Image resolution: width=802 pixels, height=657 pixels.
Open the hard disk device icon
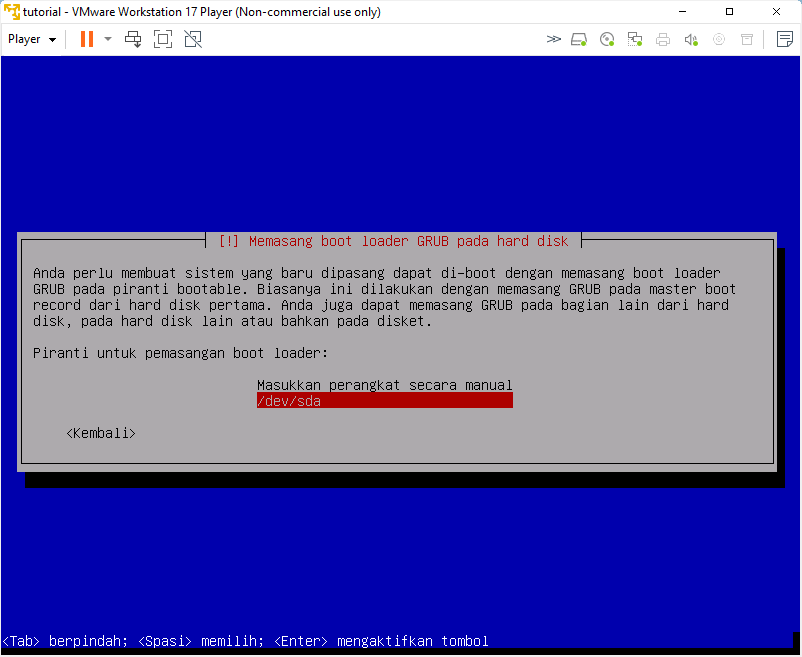point(579,39)
